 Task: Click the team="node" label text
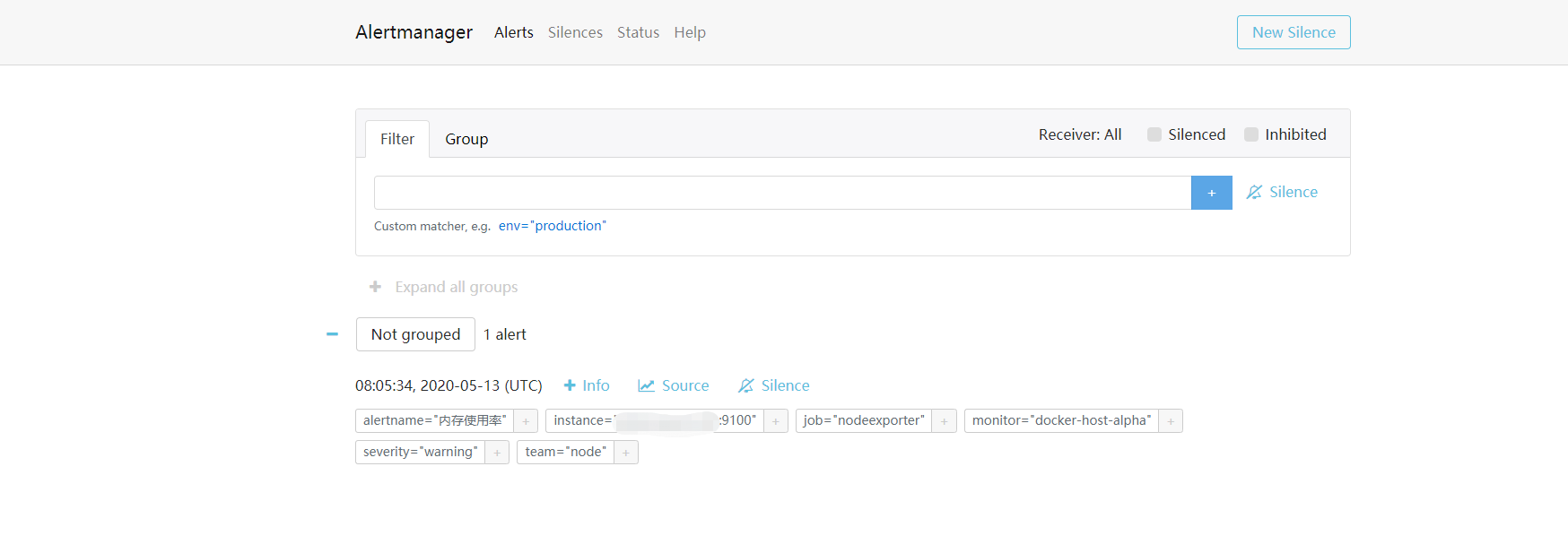(566, 452)
